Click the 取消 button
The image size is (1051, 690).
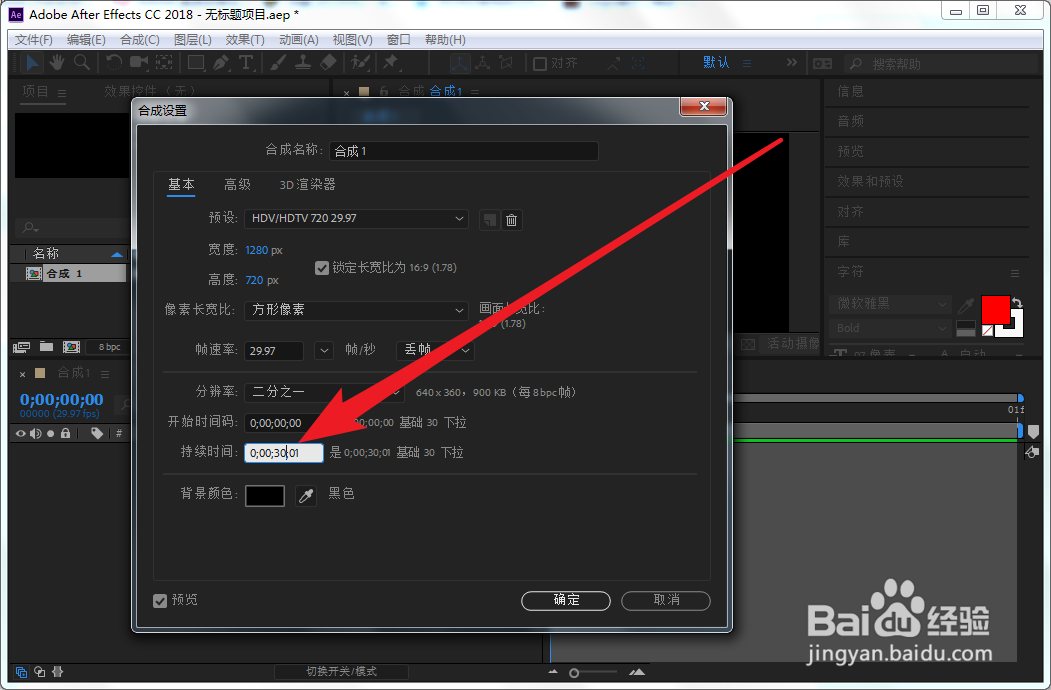[x=665, y=600]
